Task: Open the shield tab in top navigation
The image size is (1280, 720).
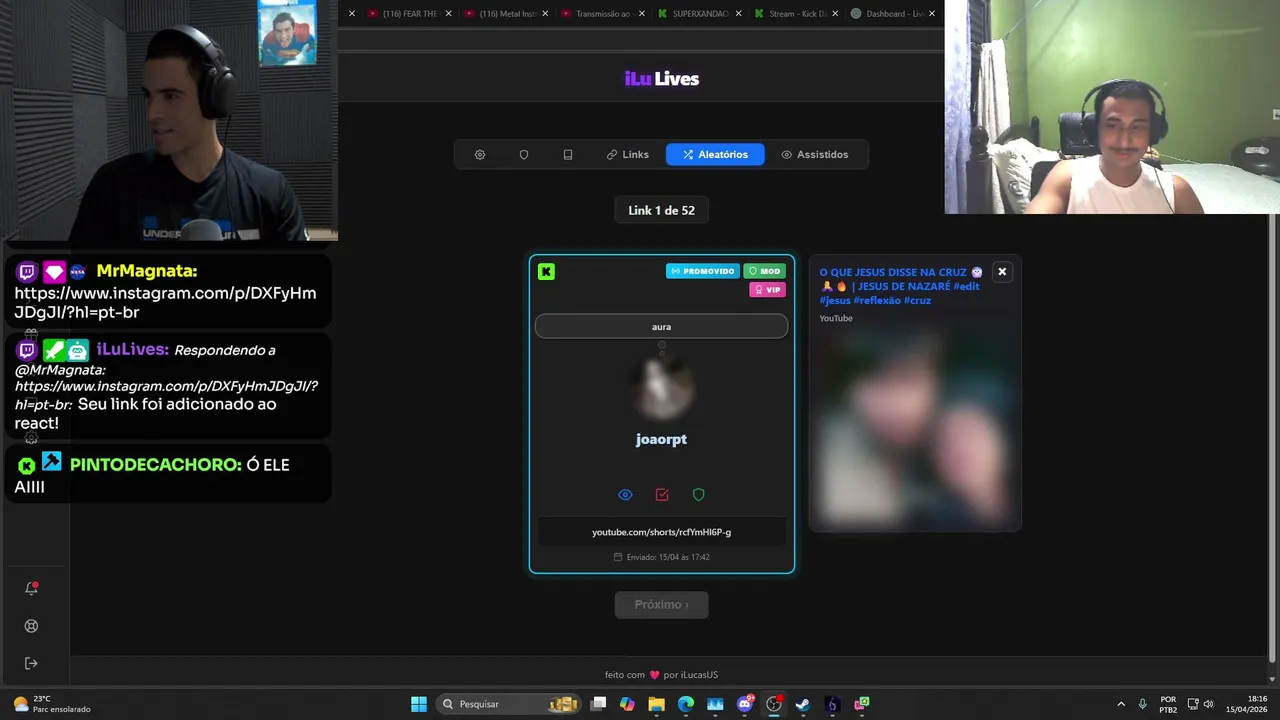Action: [524, 155]
